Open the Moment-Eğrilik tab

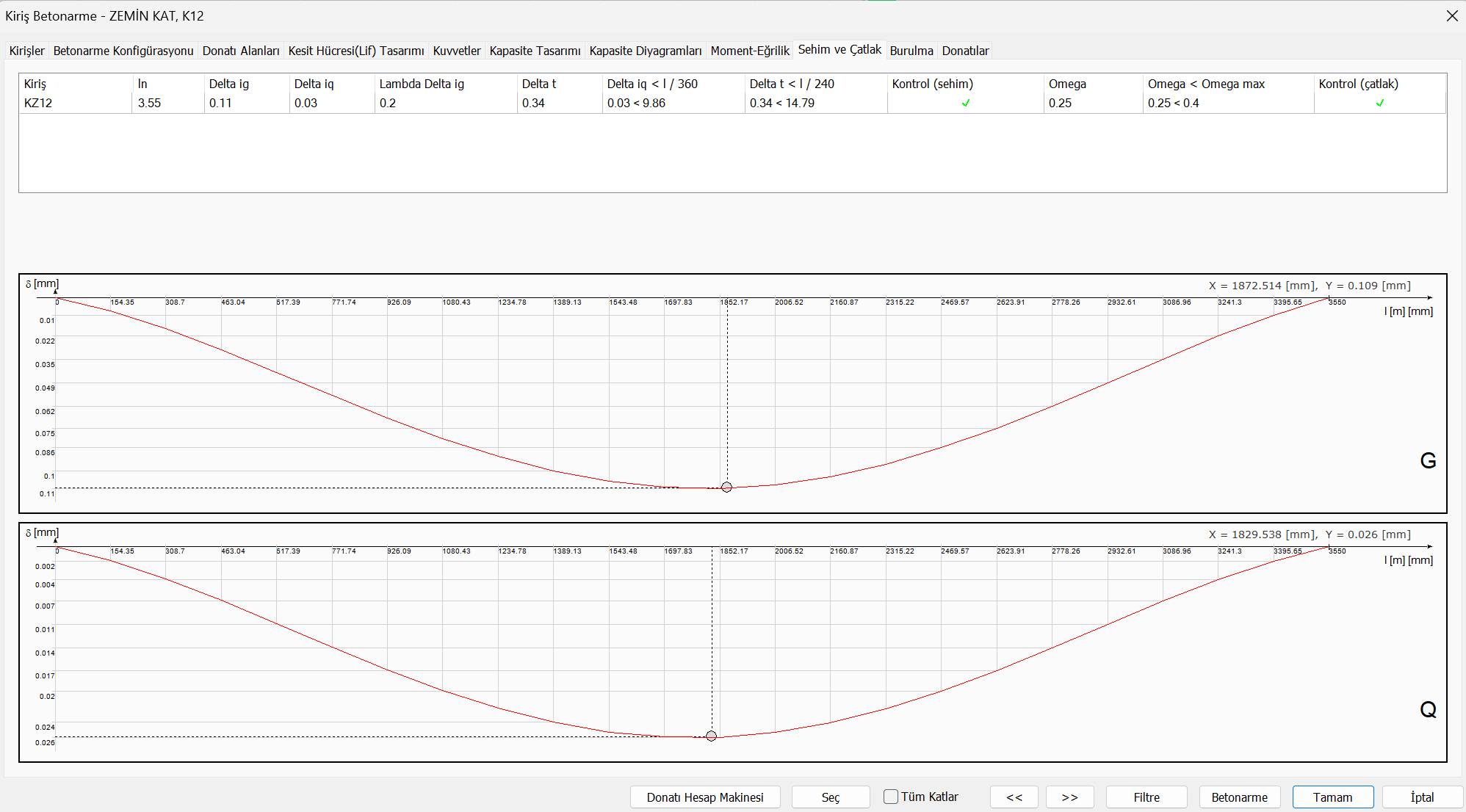pos(750,51)
